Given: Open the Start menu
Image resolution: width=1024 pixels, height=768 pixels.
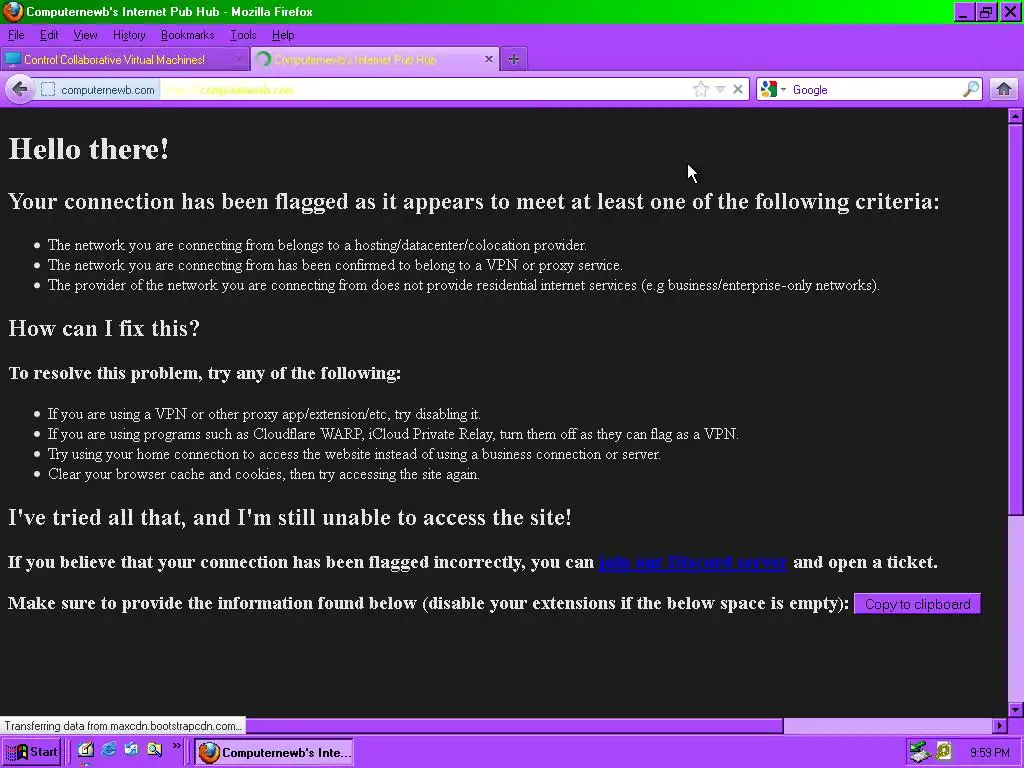Looking at the screenshot, I should coord(31,752).
